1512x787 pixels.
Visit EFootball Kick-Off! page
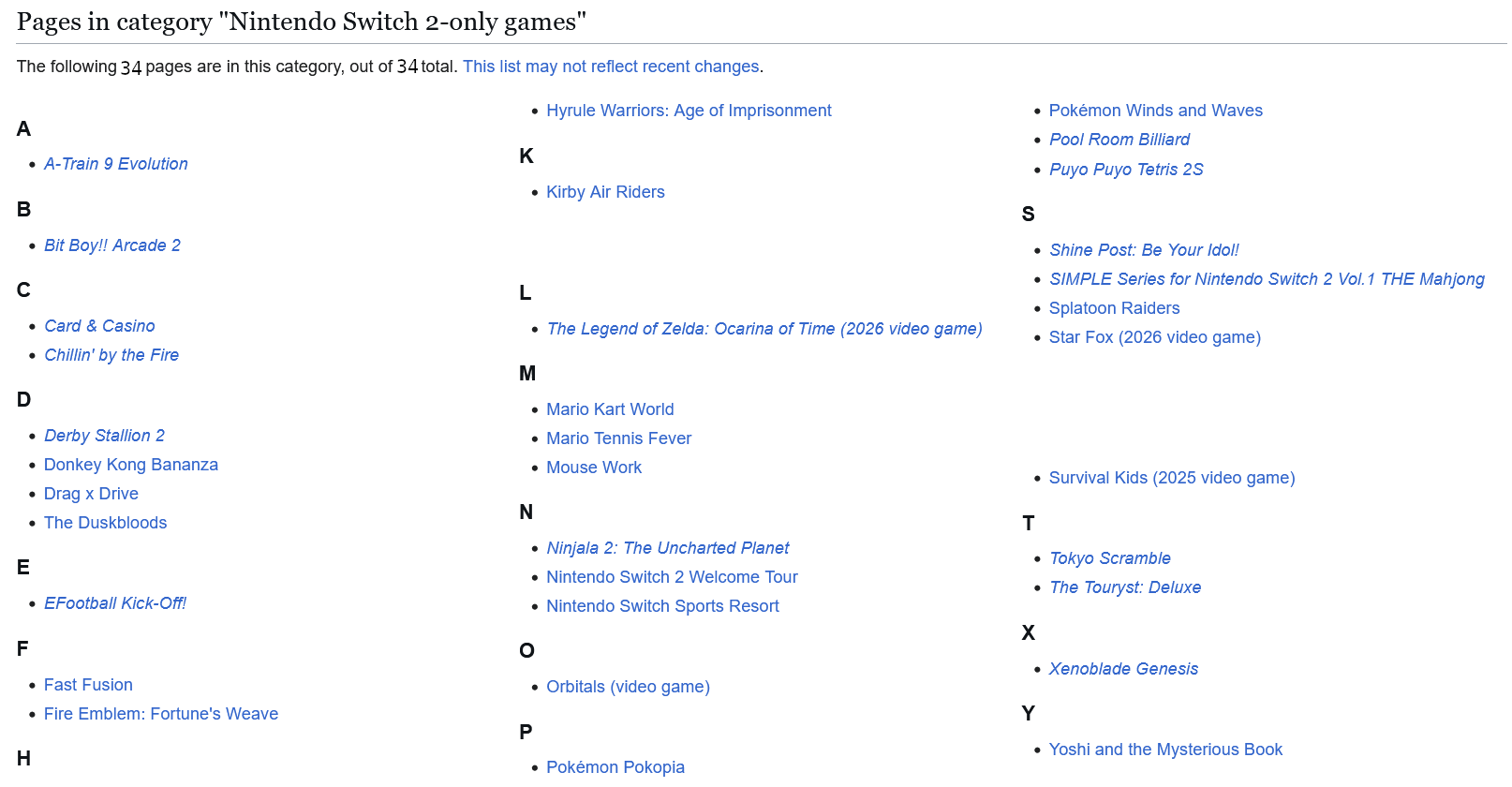(x=115, y=603)
